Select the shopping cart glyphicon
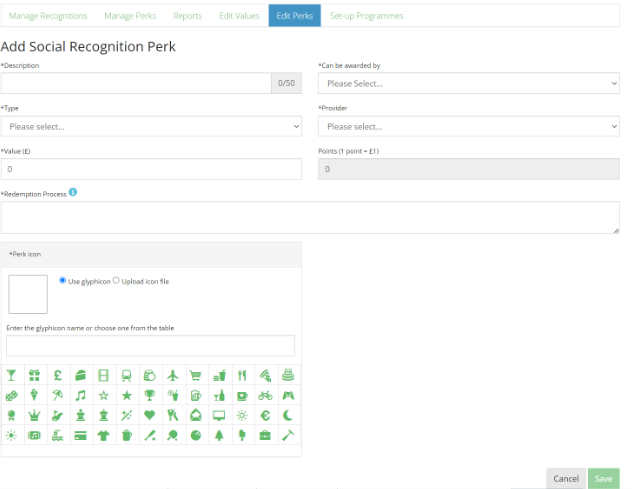The width and height of the screenshot is (632, 489). 195,376
